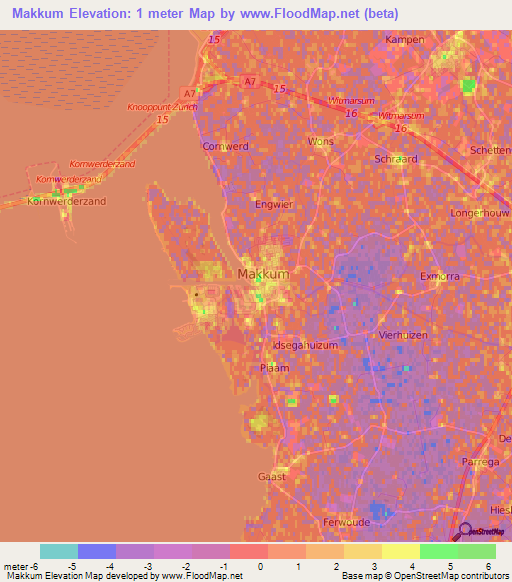This screenshot has width=512, height=582.
Task: Click the bright green 5 meter legend swatch
Action: [x=439, y=552]
